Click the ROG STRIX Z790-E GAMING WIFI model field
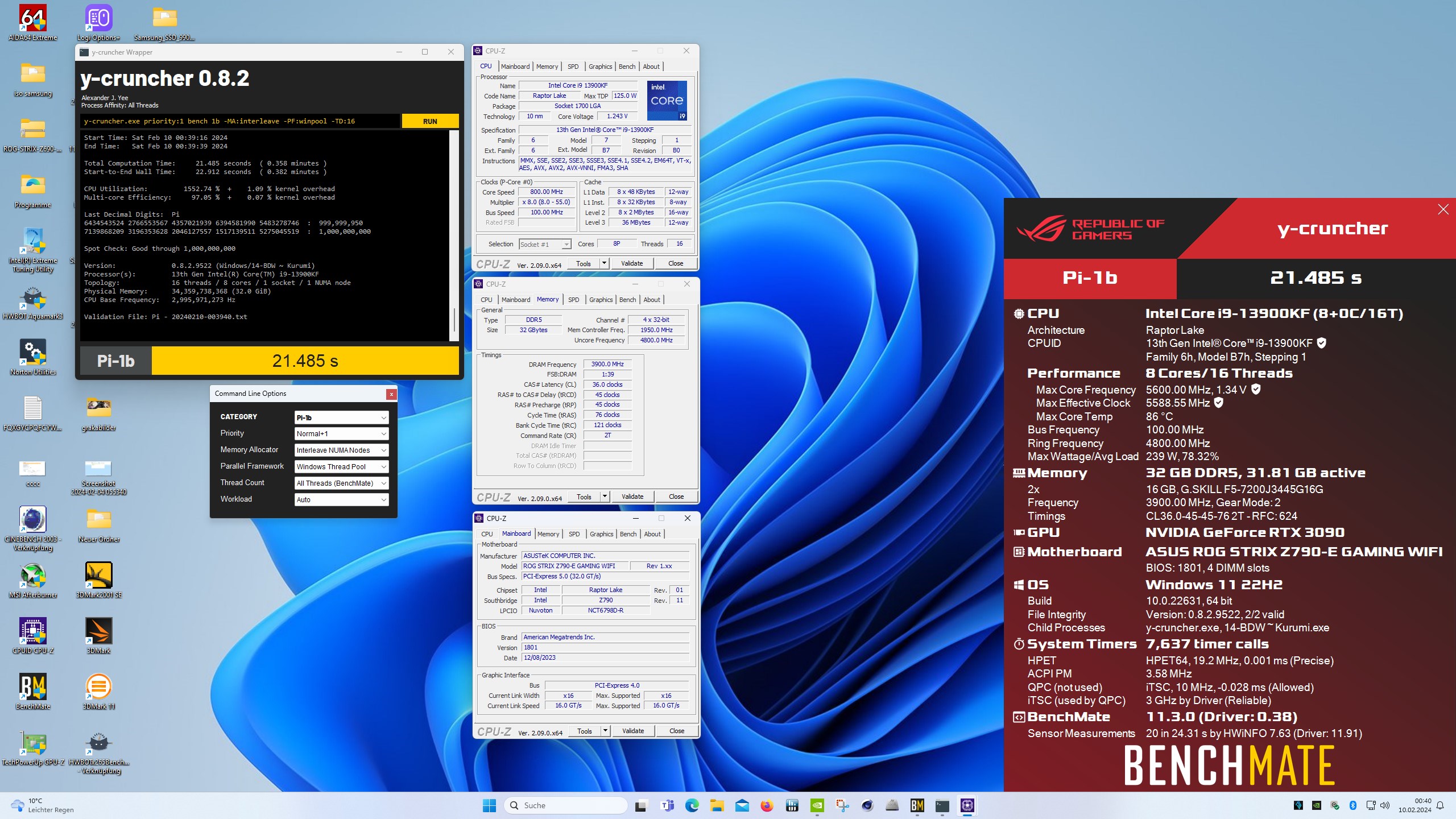The height and width of the screenshot is (819, 1456). [x=575, y=566]
